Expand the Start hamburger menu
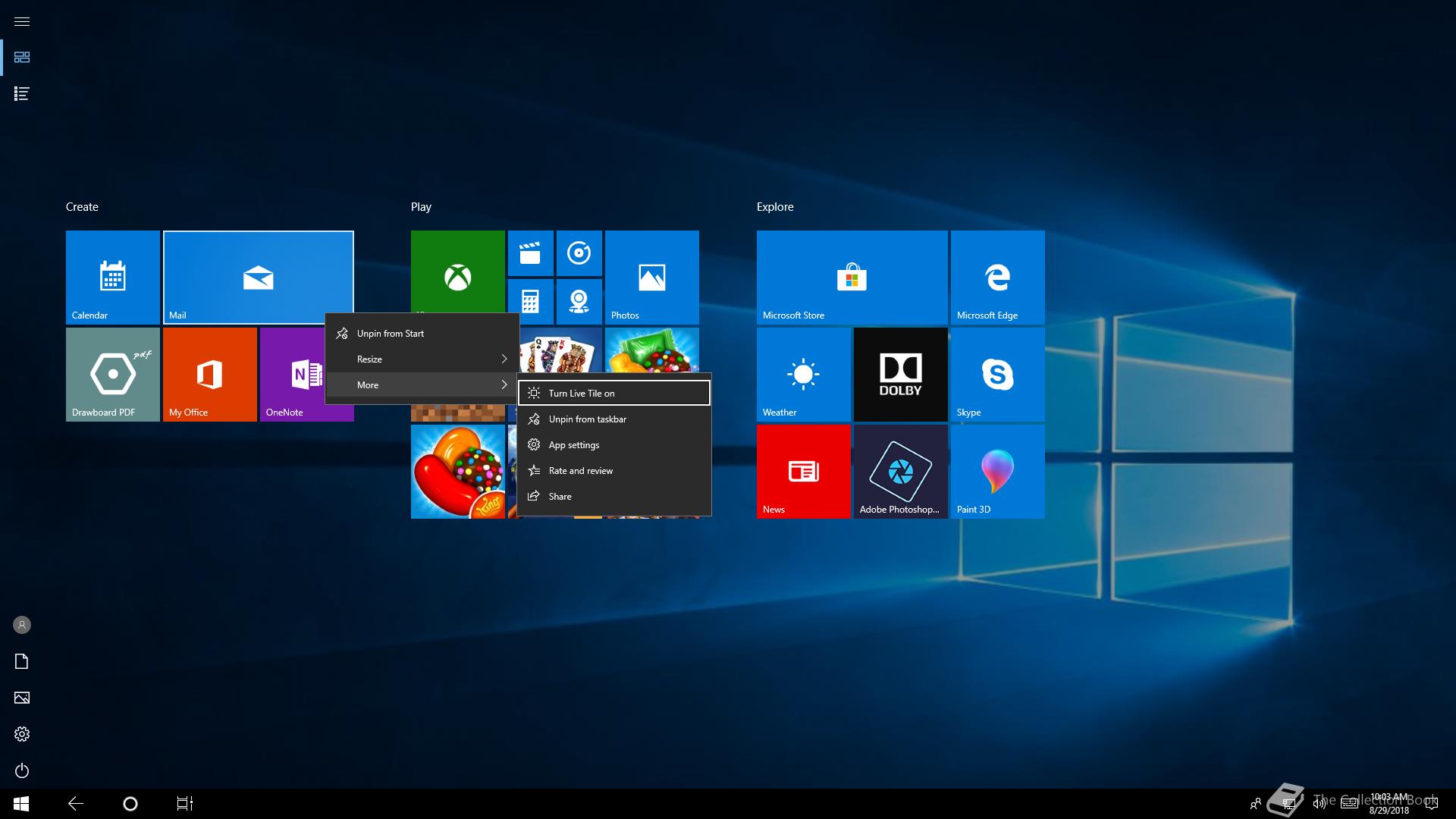 coord(22,21)
